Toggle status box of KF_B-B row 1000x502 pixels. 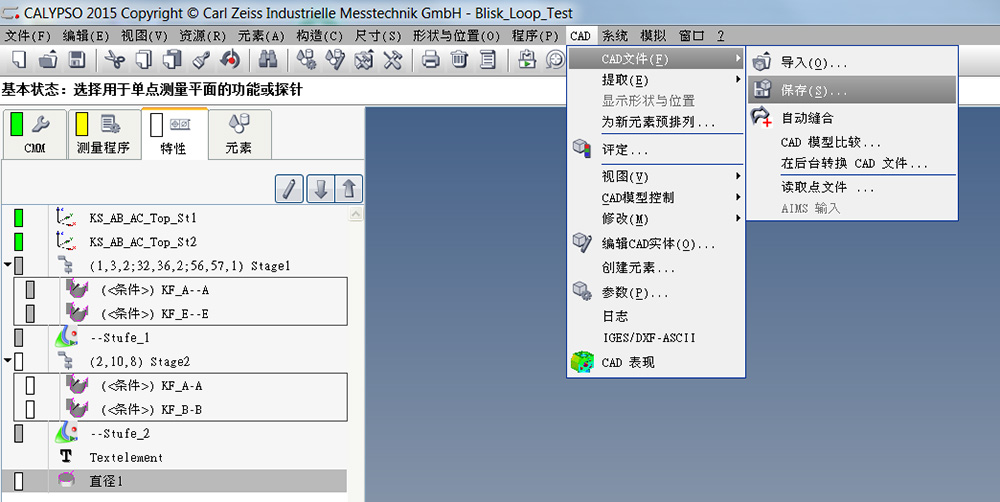tap(30, 410)
